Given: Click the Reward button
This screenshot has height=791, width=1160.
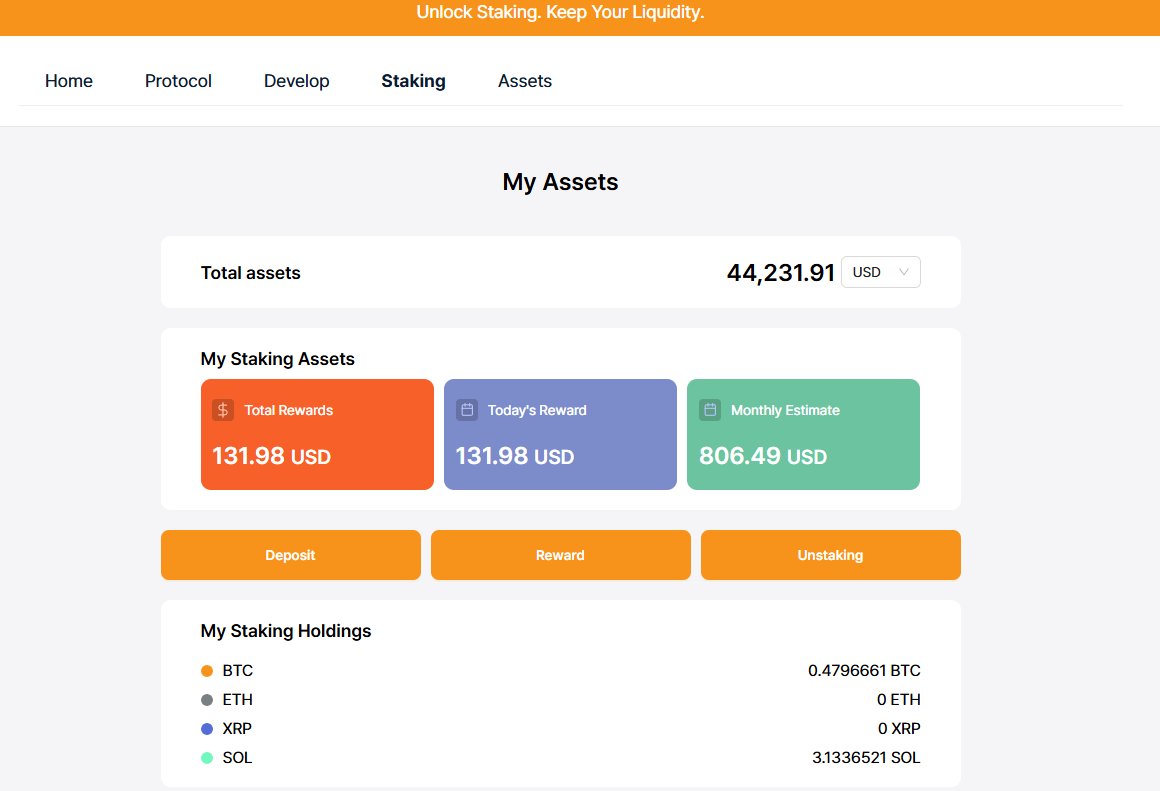Looking at the screenshot, I should click(561, 555).
